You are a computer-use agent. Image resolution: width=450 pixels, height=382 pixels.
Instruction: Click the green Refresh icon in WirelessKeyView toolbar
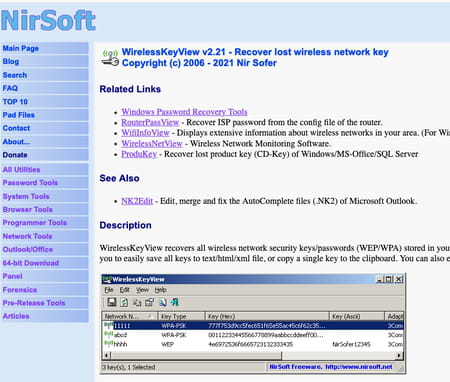click(x=124, y=302)
